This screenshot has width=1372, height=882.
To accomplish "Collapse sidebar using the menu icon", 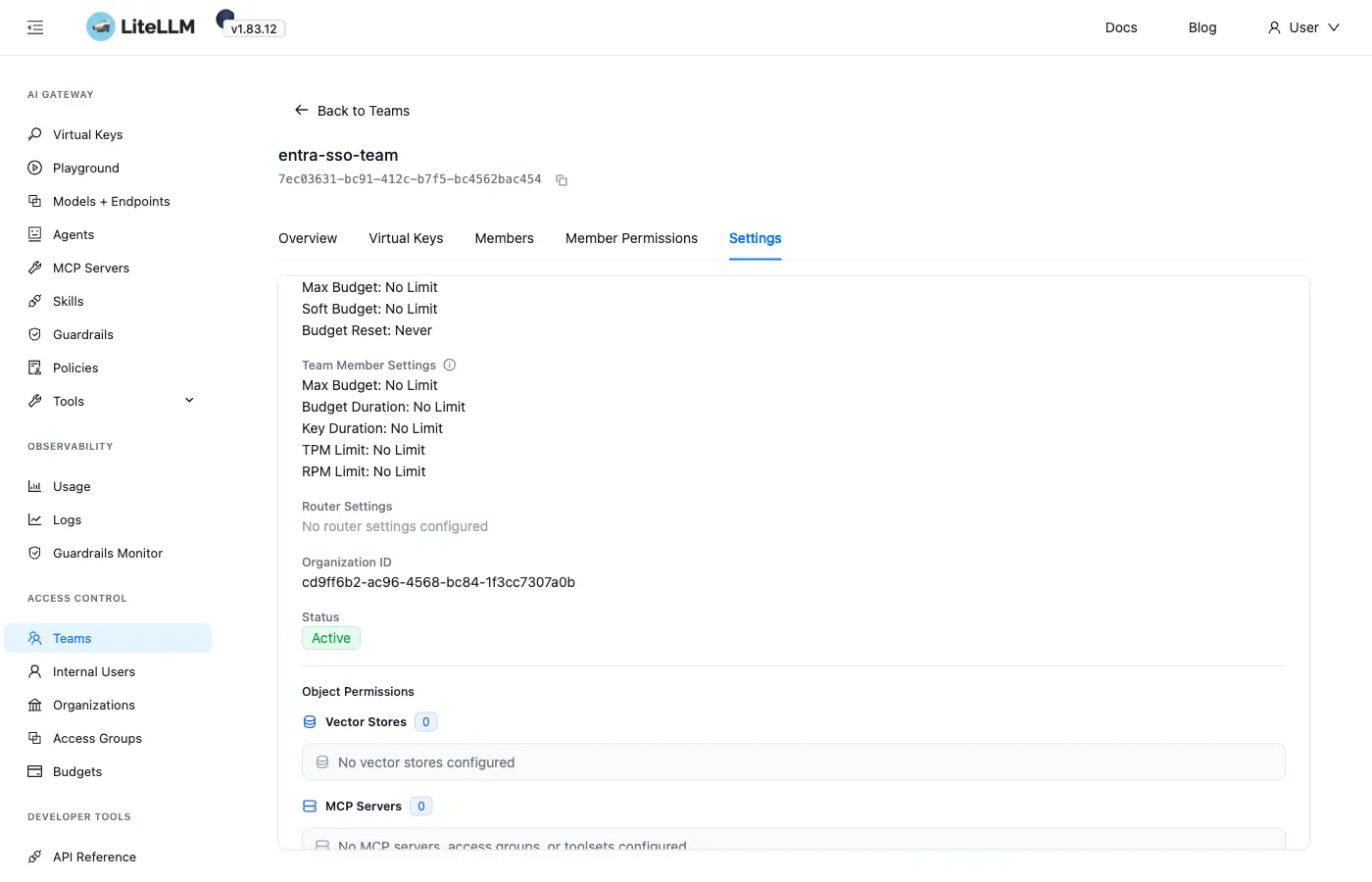I will [35, 27].
